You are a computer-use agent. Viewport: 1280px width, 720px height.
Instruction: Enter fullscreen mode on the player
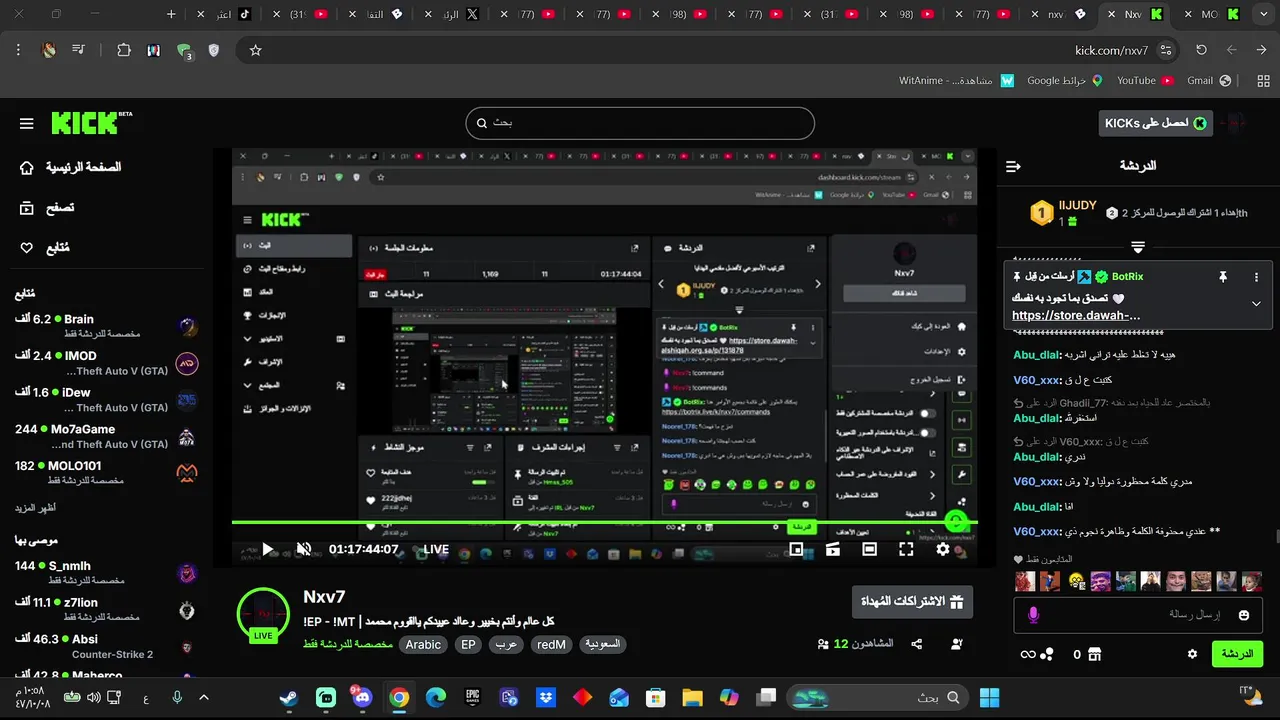point(906,549)
